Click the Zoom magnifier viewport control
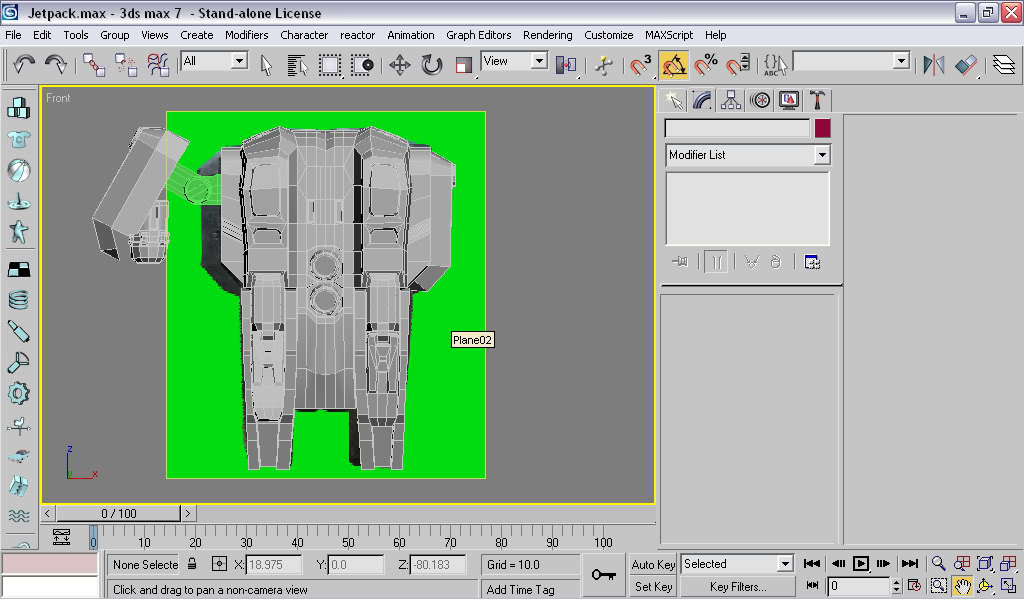The height and width of the screenshot is (600, 1024). pyautogui.click(x=938, y=564)
